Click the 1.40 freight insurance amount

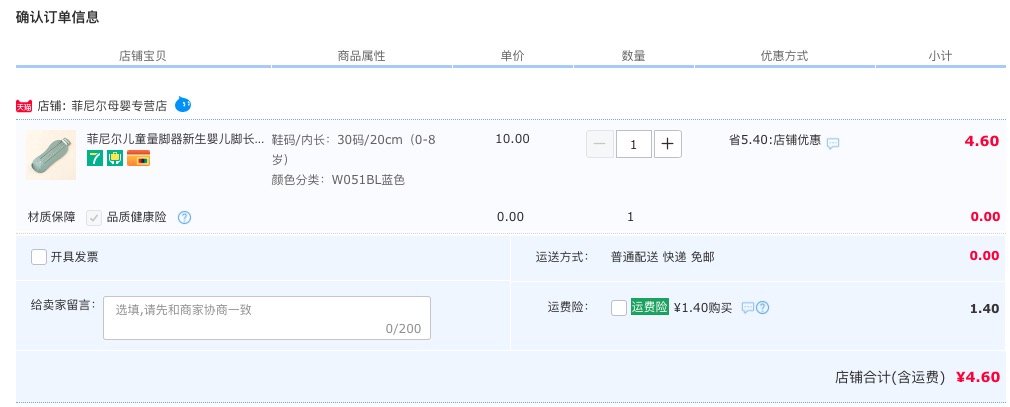984,309
